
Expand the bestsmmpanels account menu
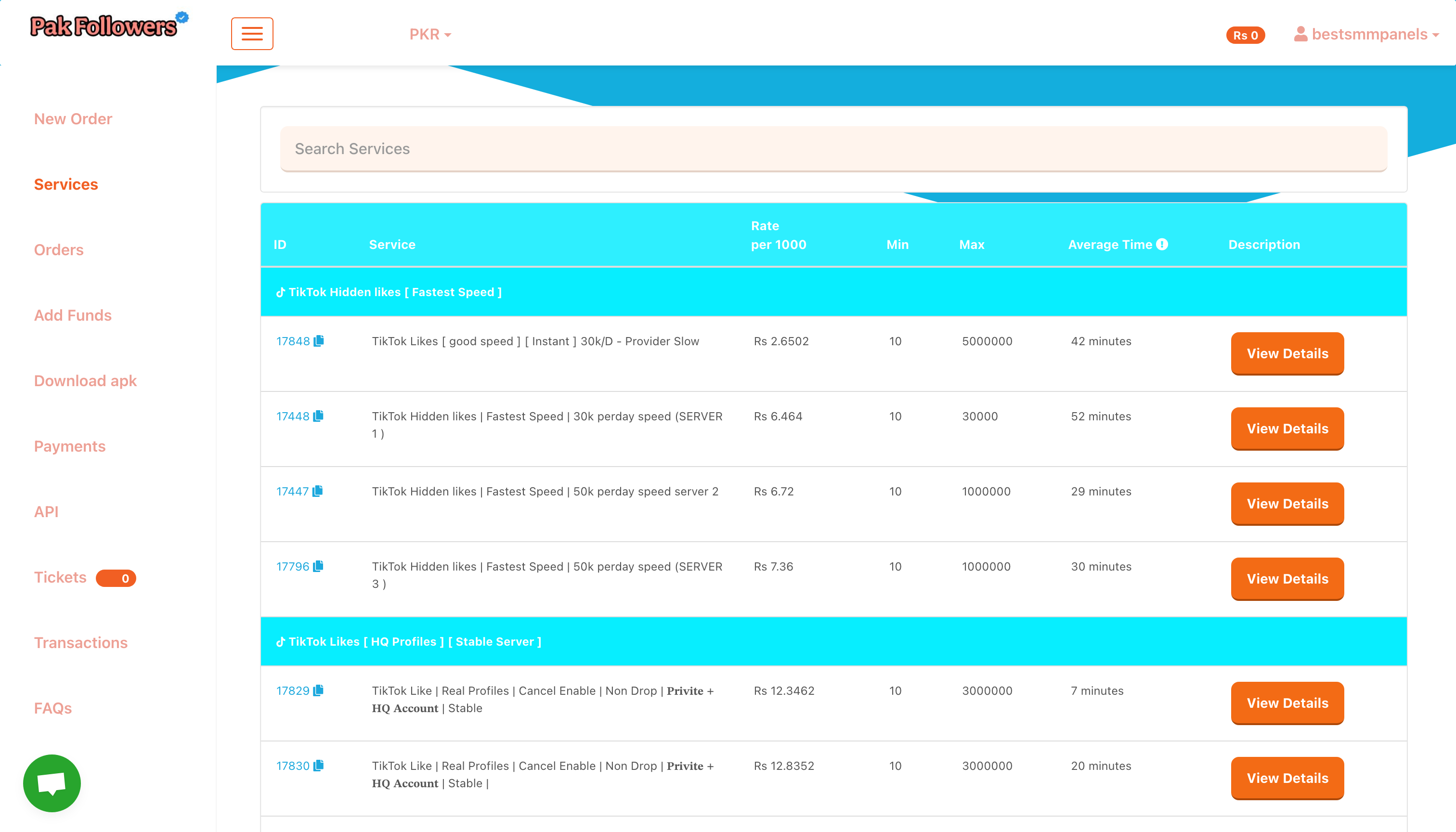tap(1367, 34)
